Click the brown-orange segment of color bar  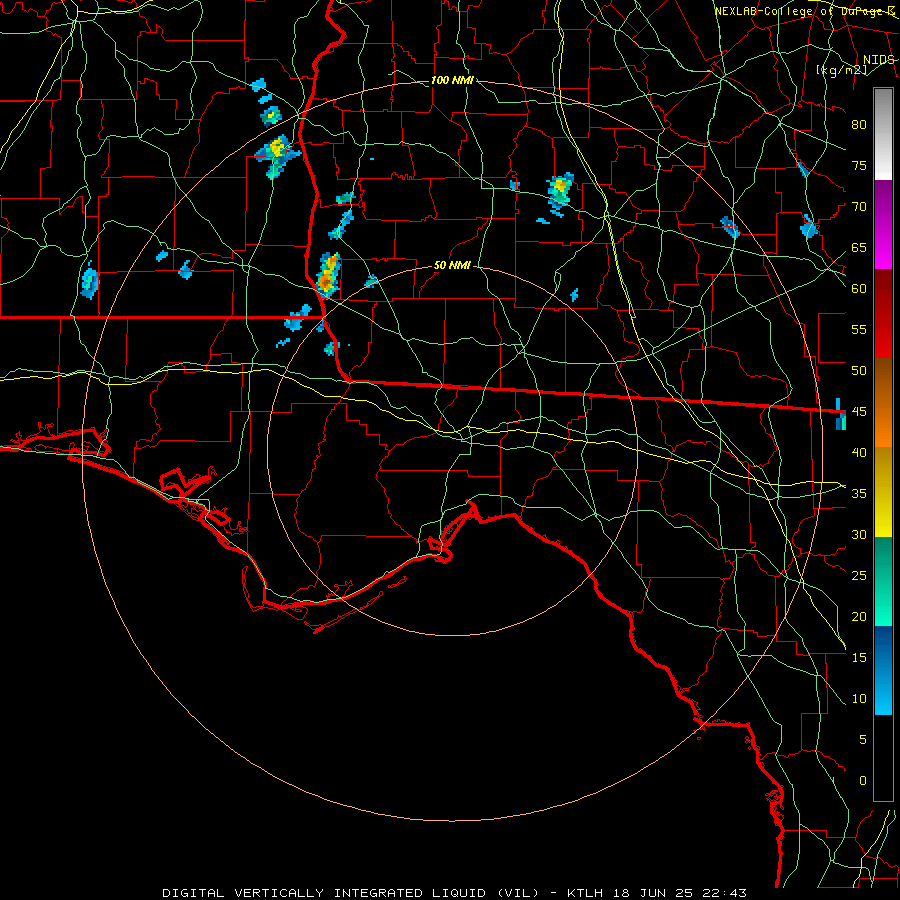pos(883,403)
